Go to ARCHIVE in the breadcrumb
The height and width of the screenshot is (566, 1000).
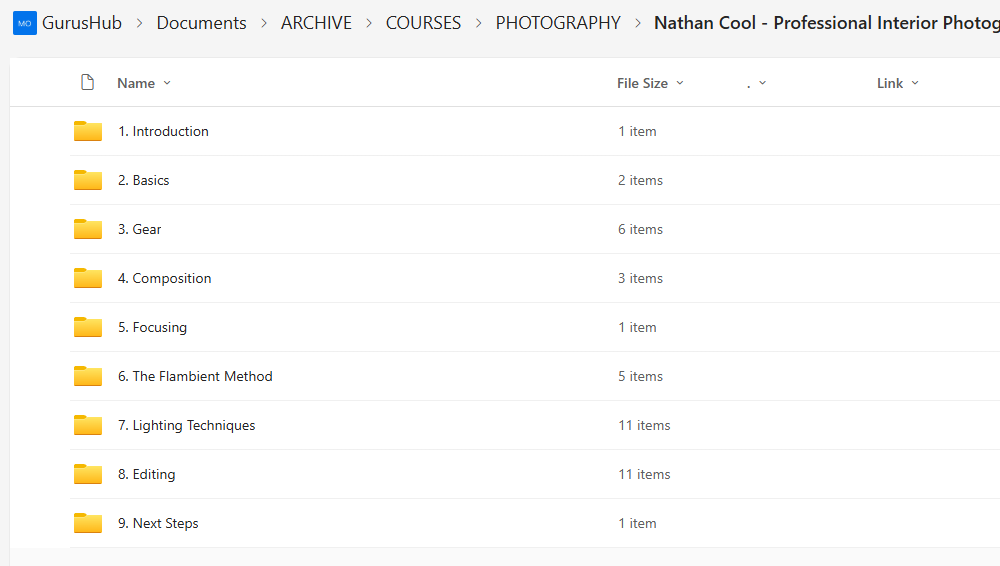[316, 23]
